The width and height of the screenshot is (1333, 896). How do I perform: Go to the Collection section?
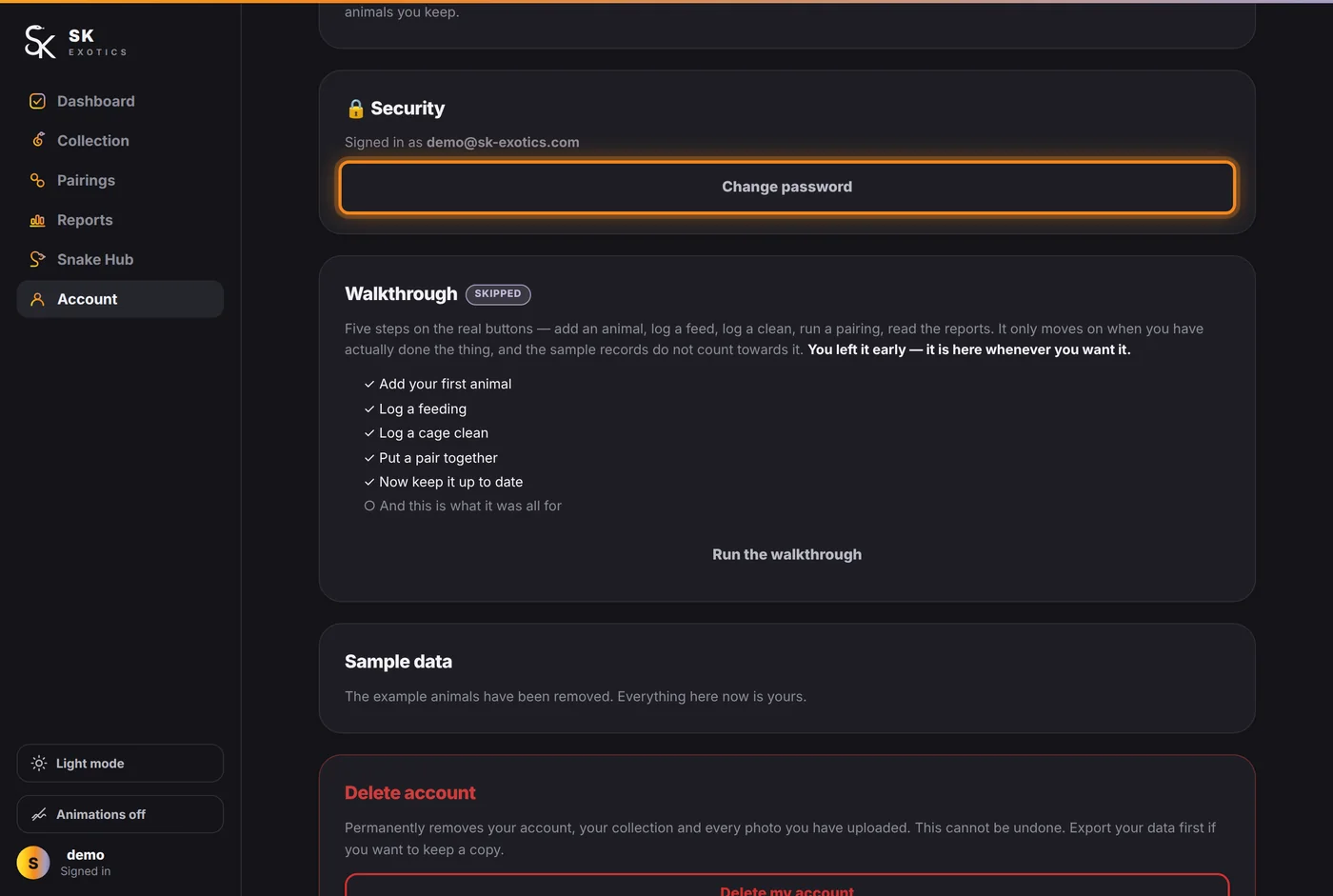pos(120,140)
